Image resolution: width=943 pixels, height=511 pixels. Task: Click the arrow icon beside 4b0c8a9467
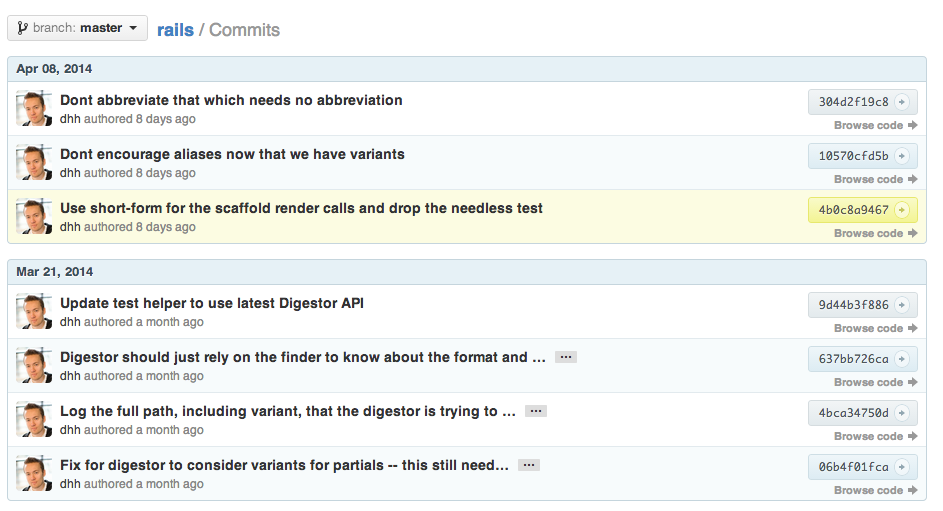pyautogui.click(x=901, y=210)
